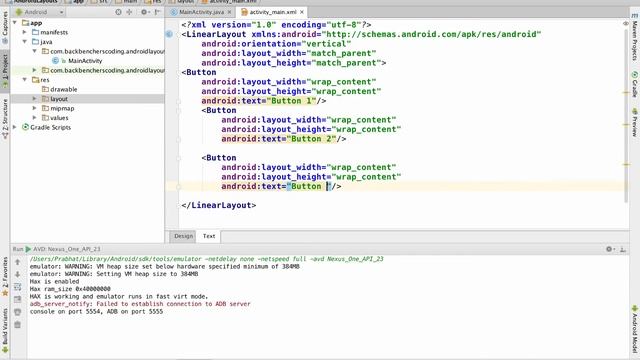
Task: Click the '<?xml version="1.0"' declaration line
Action: point(276,24)
